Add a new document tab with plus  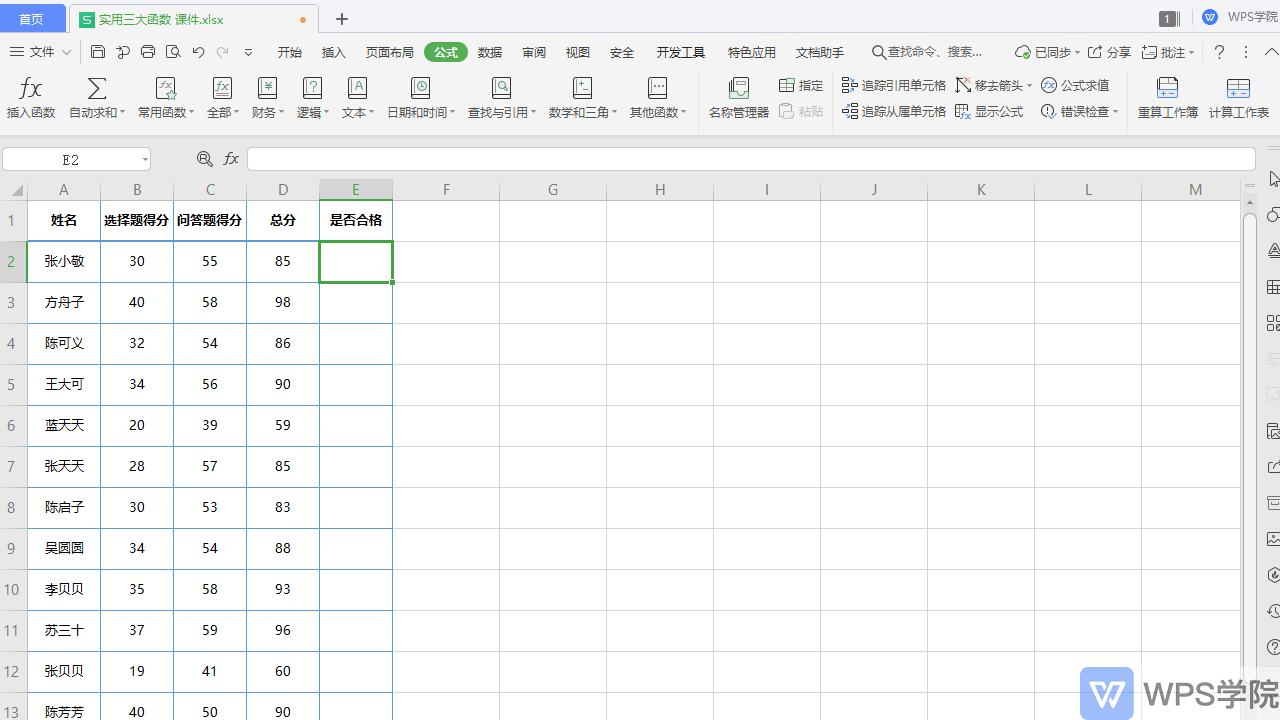pos(342,19)
